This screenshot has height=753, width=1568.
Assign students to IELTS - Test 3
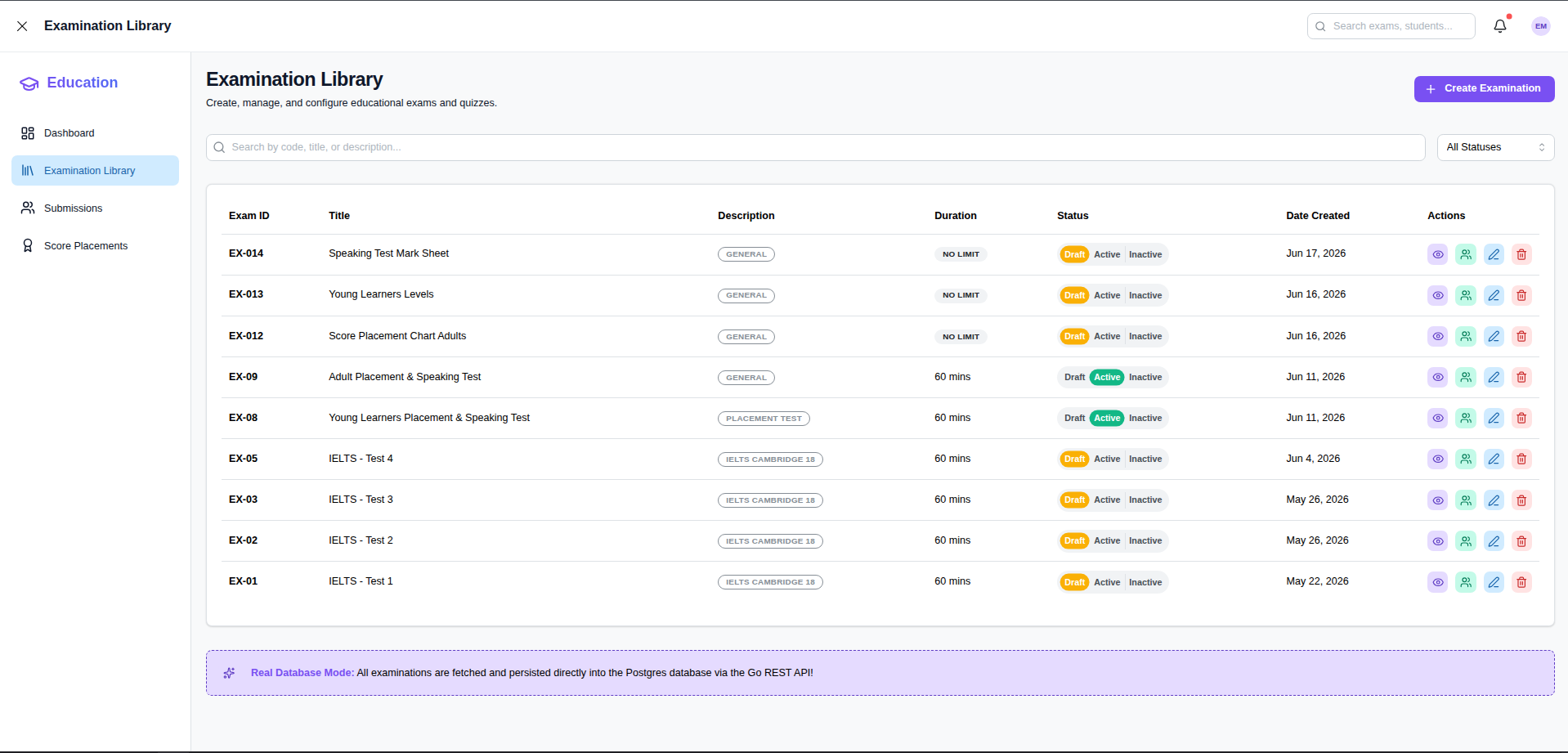(1466, 500)
